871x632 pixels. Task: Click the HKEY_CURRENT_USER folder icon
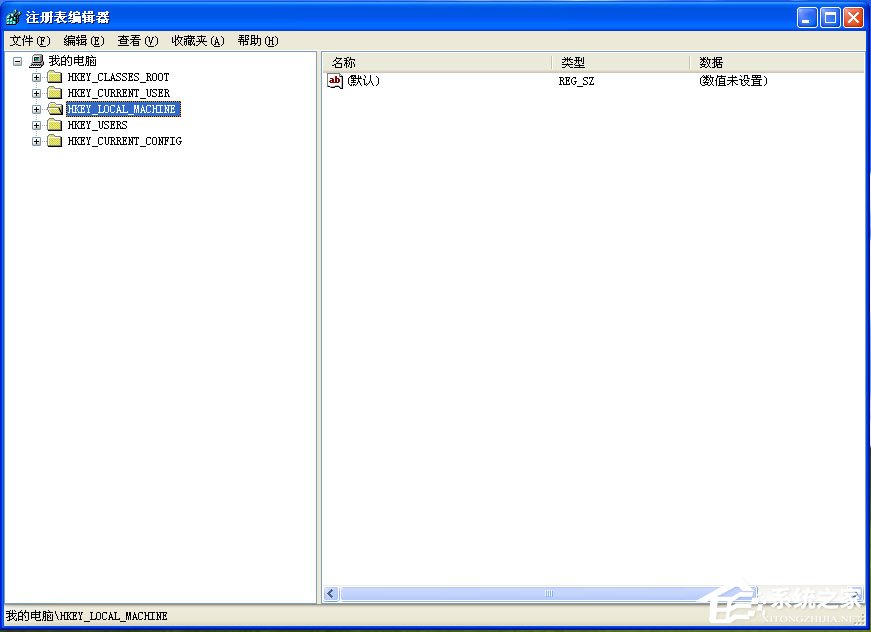click(x=54, y=92)
